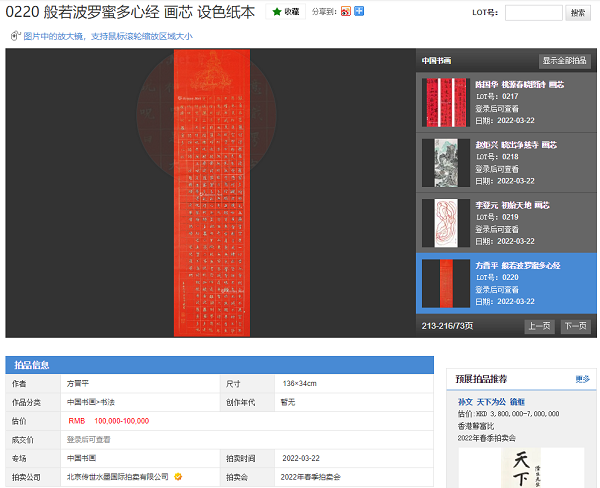
Task: Click 更多 link in preview recommendations
Action: point(582,379)
